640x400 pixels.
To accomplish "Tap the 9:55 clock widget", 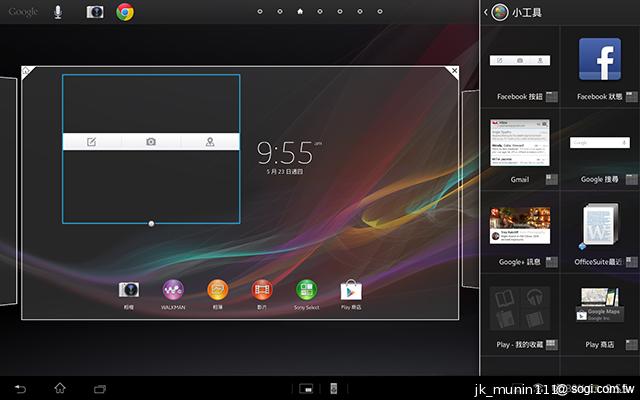I will [289, 157].
